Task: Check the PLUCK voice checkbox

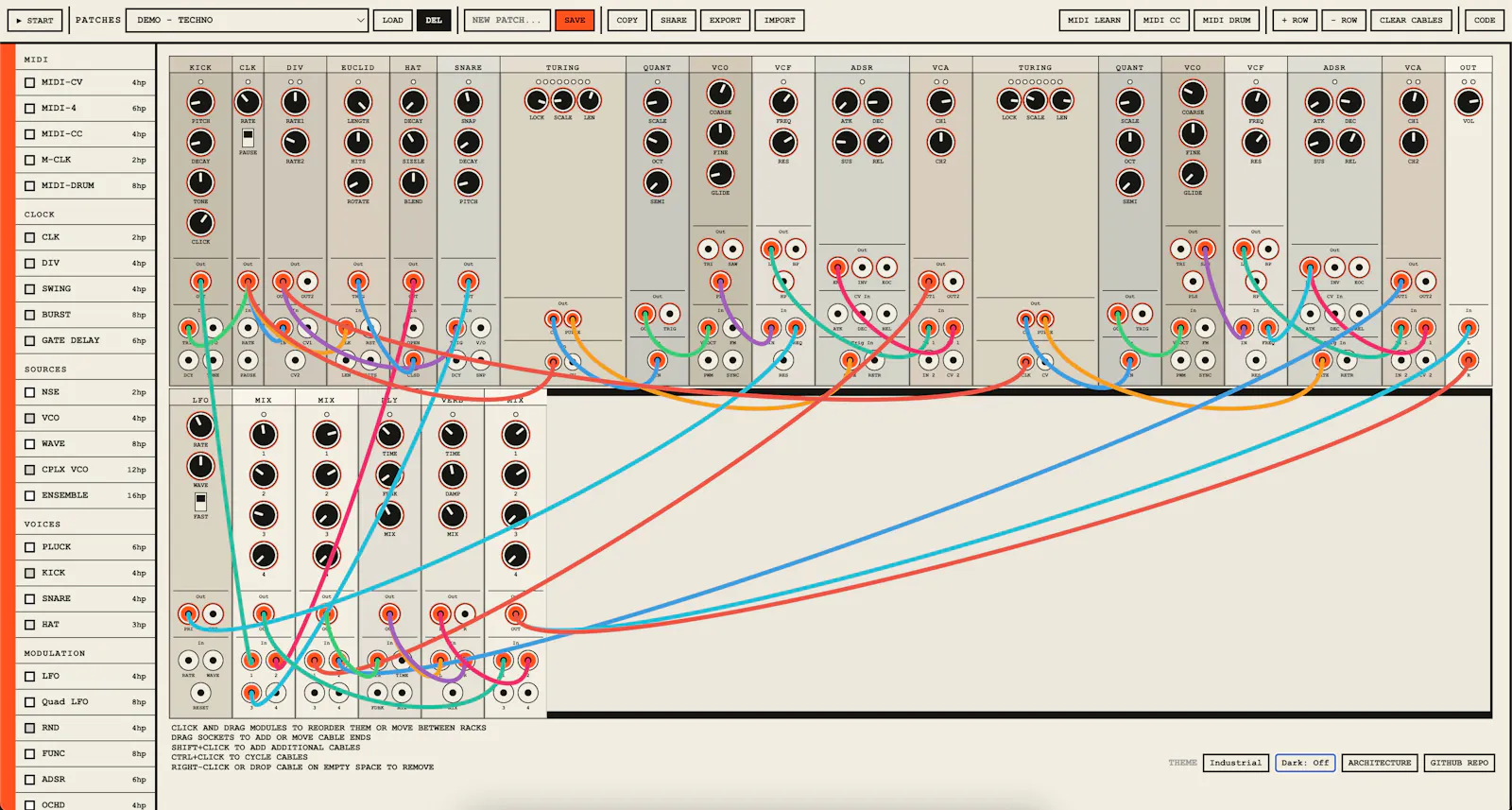Action: tap(30, 547)
